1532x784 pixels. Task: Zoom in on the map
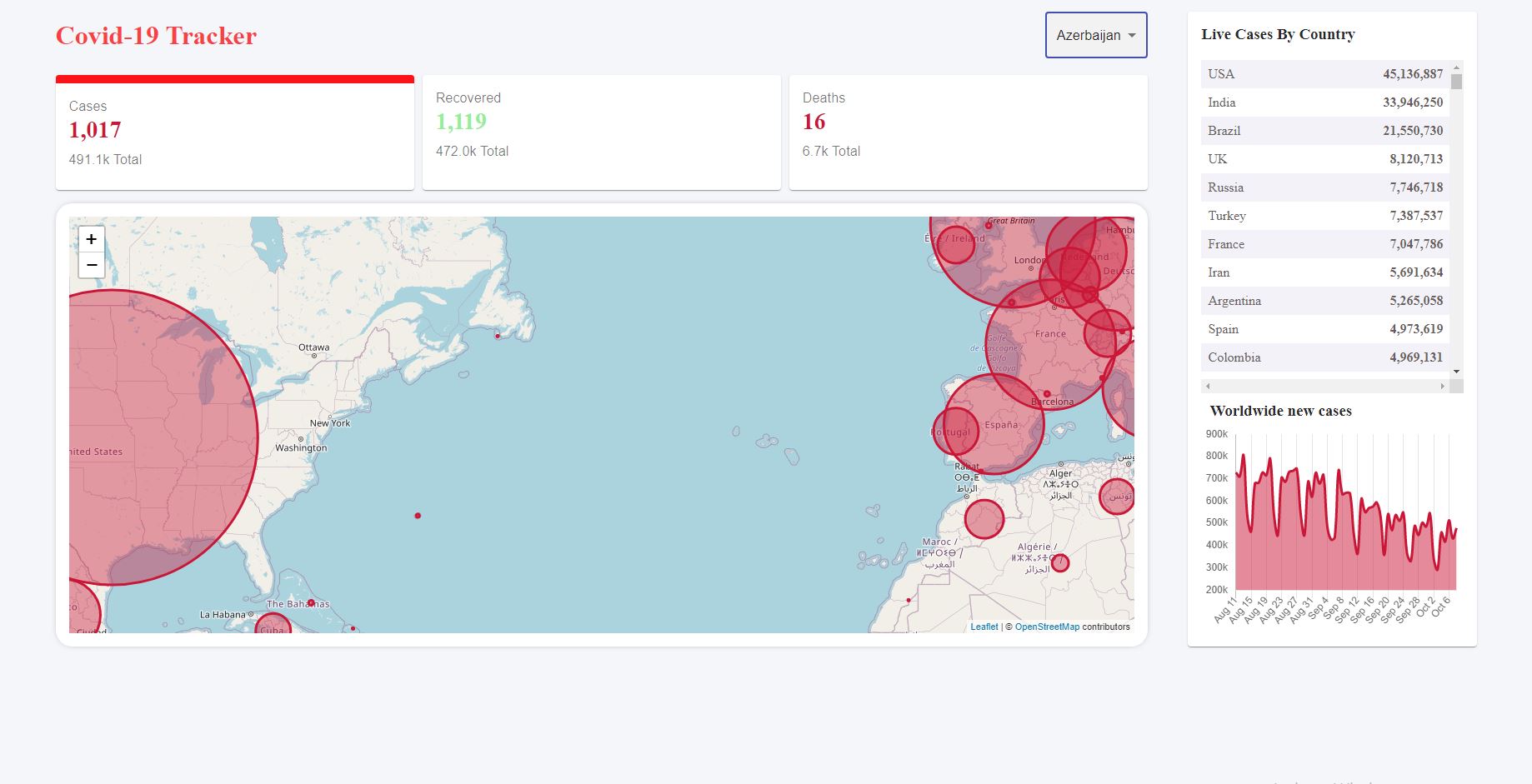(x=92, y=239)
